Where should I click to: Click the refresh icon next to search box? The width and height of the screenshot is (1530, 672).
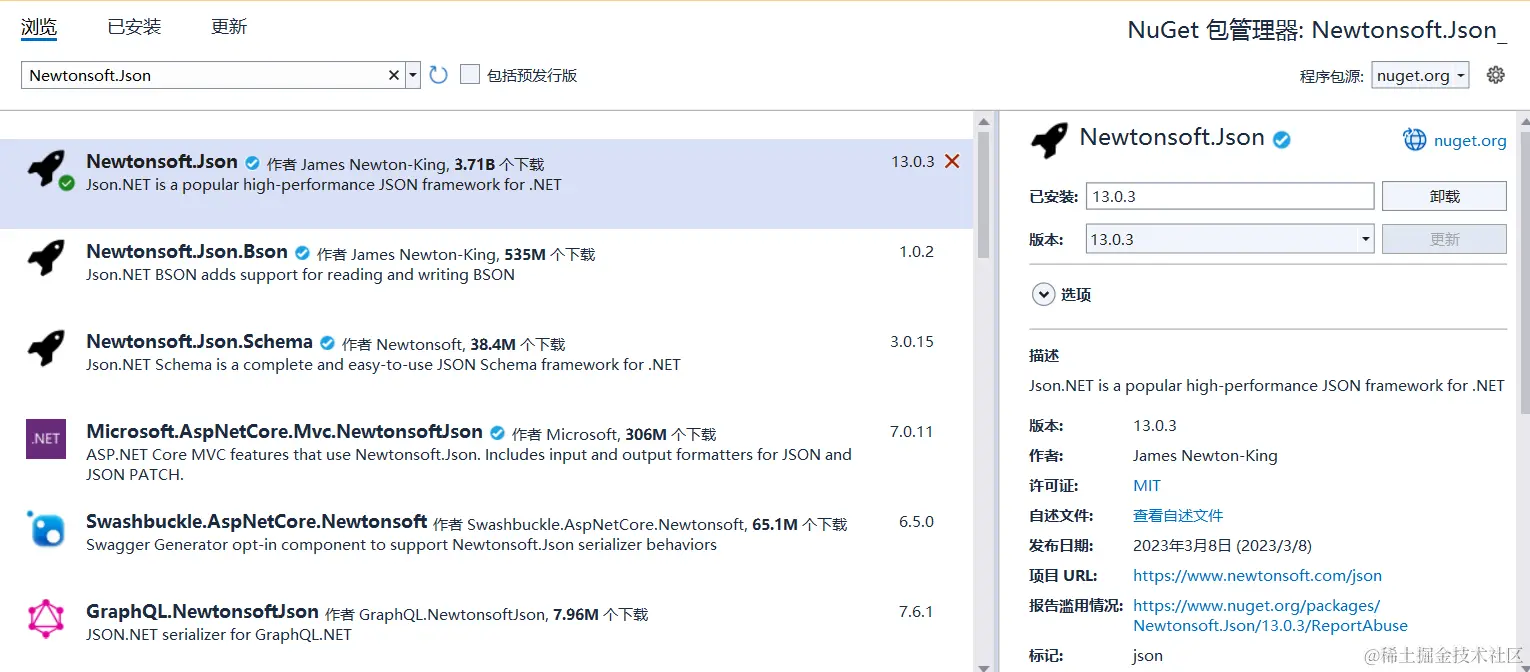pos(438,75)
